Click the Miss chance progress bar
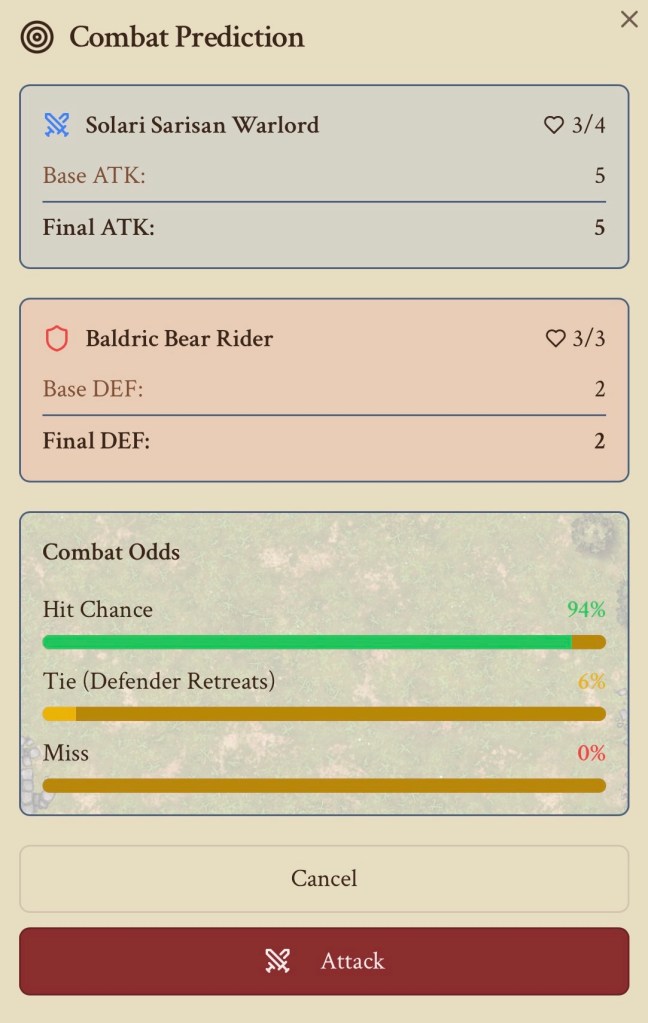The width and height of the screenshot is (648, 1023). 323,785
